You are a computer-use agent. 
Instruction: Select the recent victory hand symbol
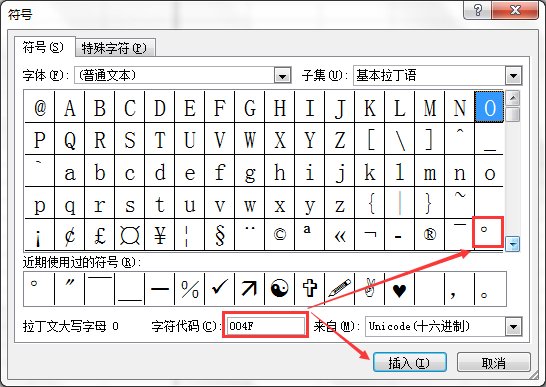(369, 289)
